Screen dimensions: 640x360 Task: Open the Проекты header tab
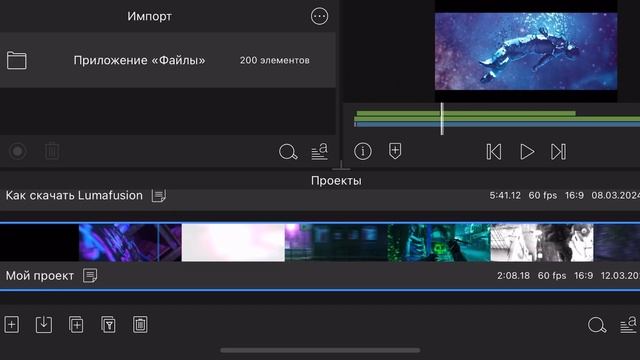[336, 180]
